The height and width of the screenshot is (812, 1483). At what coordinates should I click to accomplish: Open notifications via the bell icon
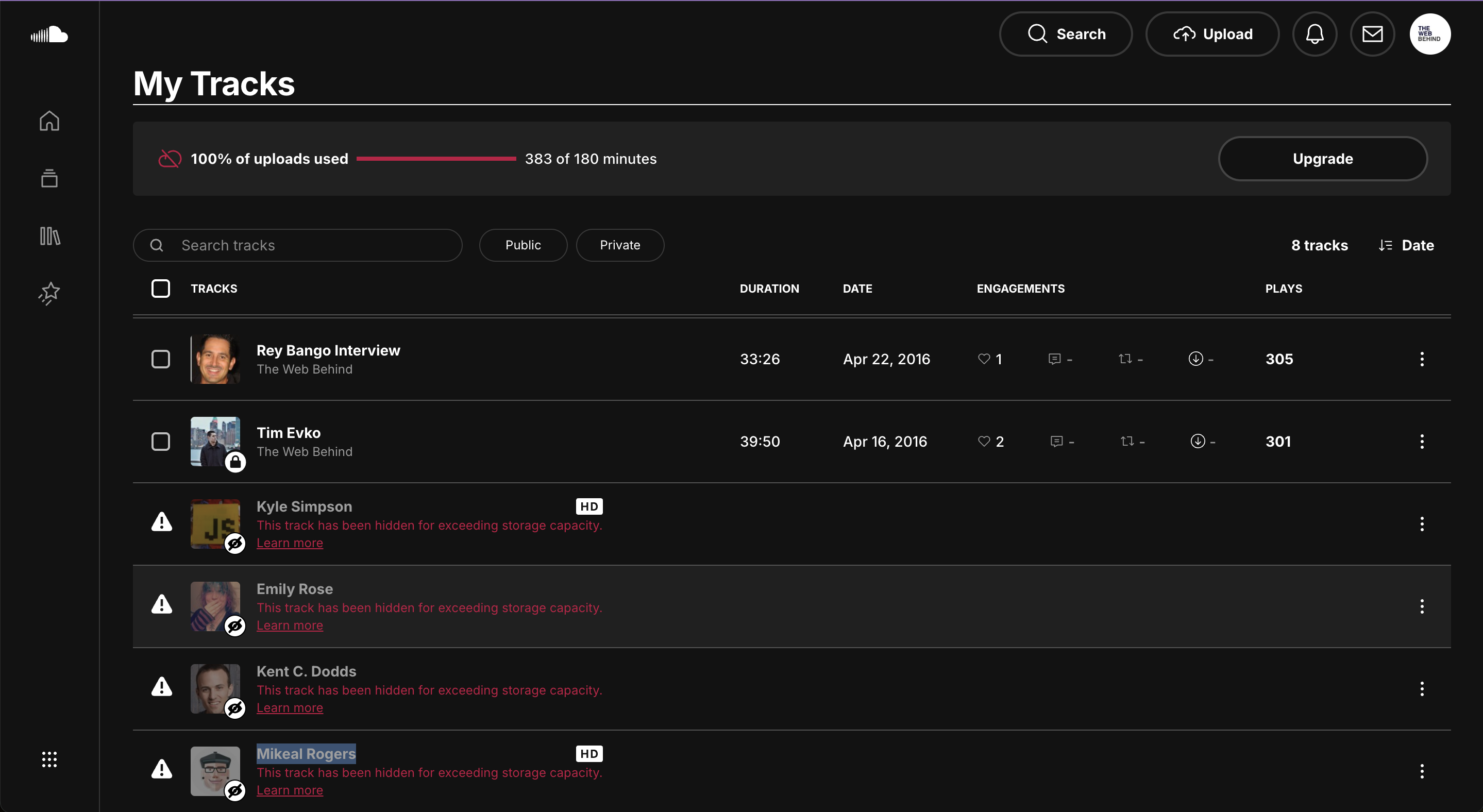1315,34
